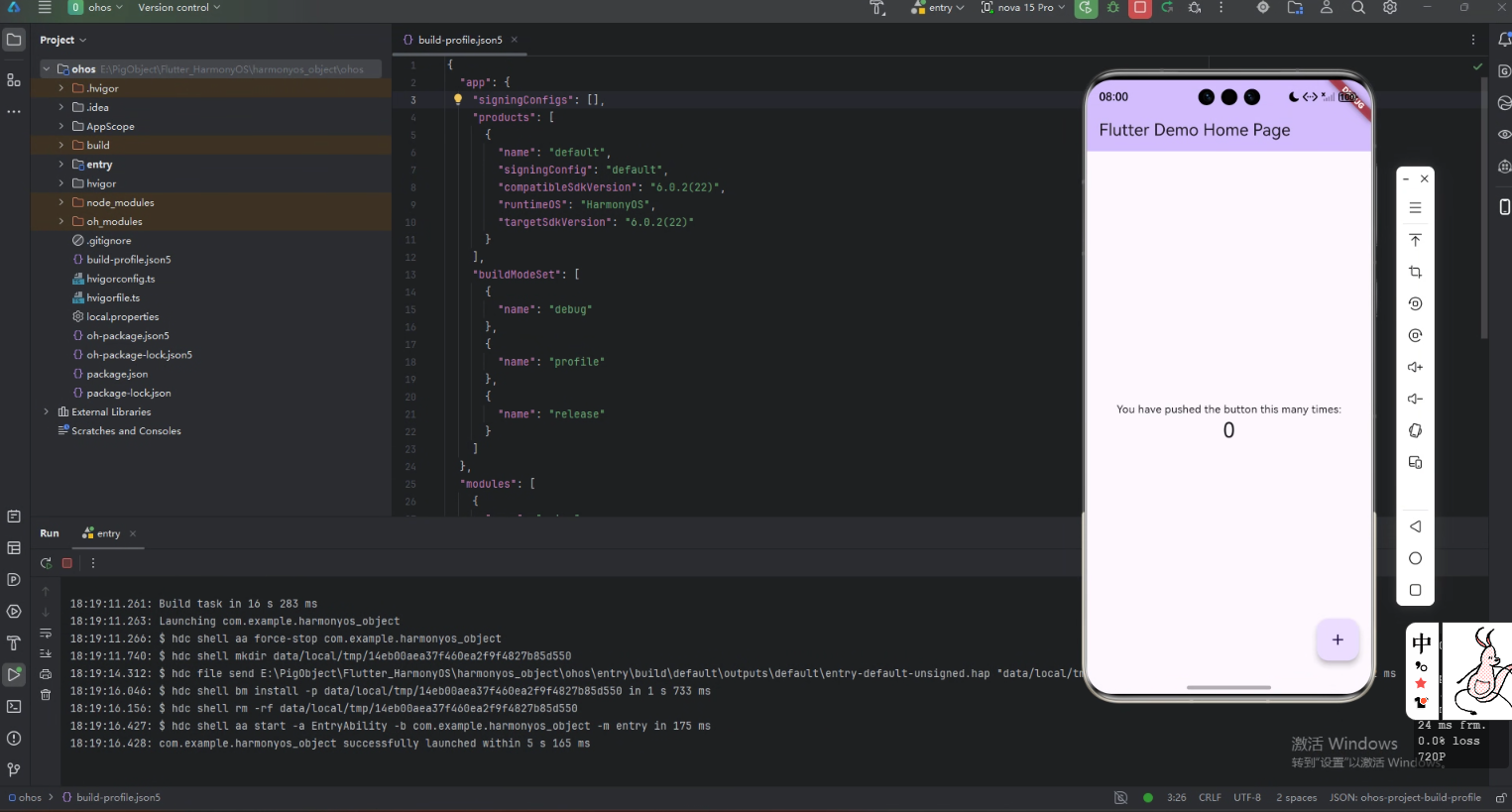Click the print icon in Run console
Viewport: 1512px width, 812px height.
(x=46, y=674)
